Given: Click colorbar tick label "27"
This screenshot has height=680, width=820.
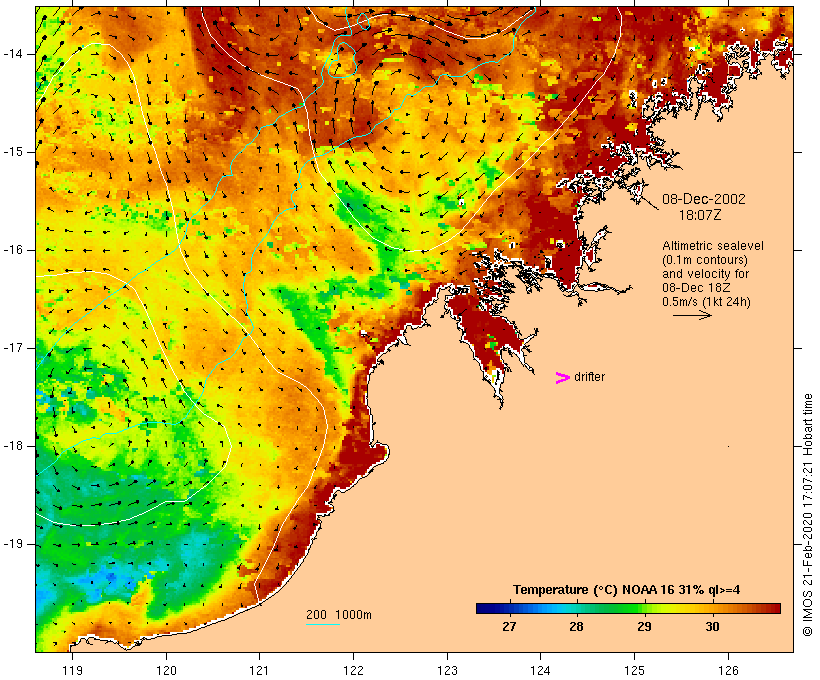Looking at the screenshot, I should [509, 627].
